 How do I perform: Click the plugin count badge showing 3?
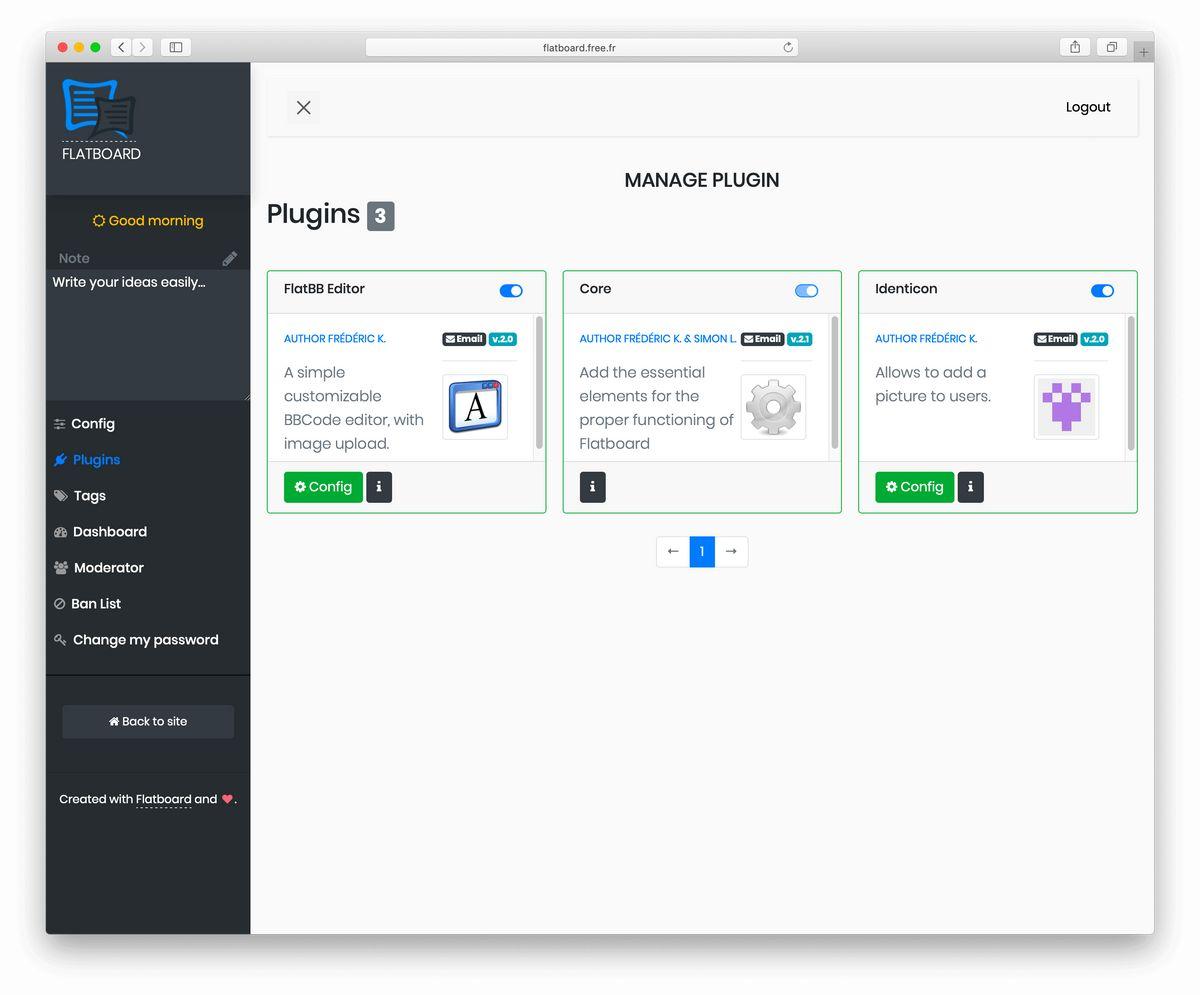(x=381, y=216)
